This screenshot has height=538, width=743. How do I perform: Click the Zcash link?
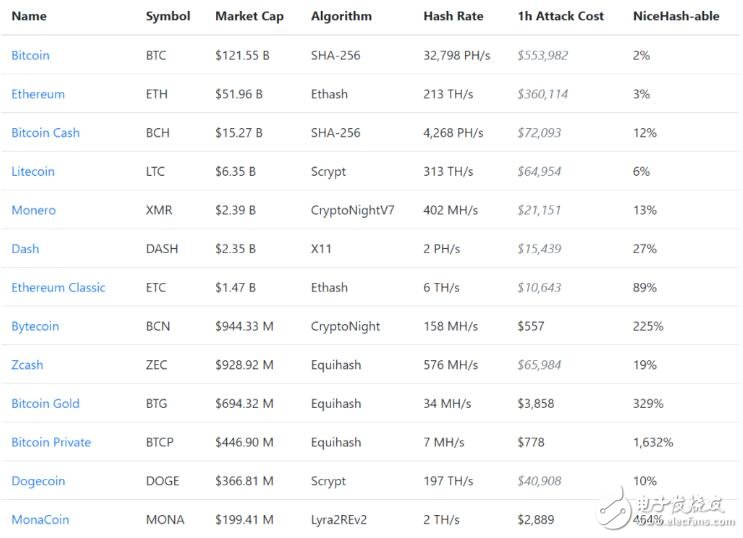tap(27, 365)
